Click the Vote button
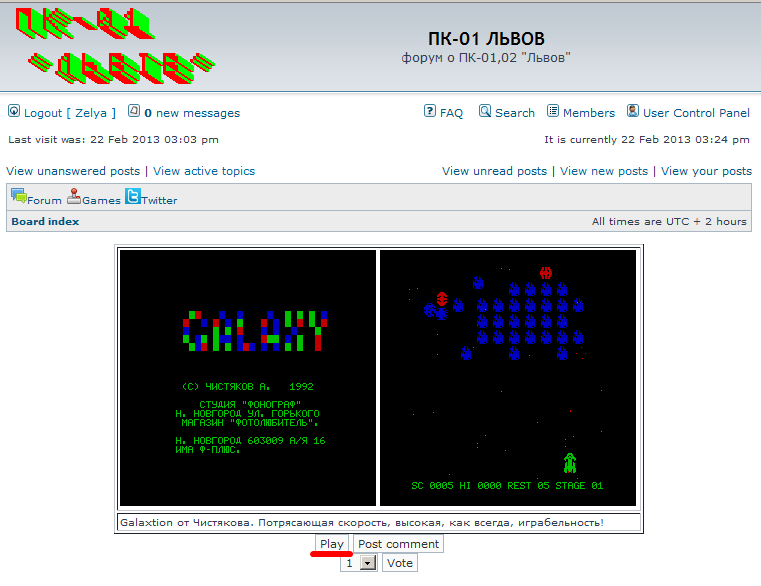 tap(400, 563)
